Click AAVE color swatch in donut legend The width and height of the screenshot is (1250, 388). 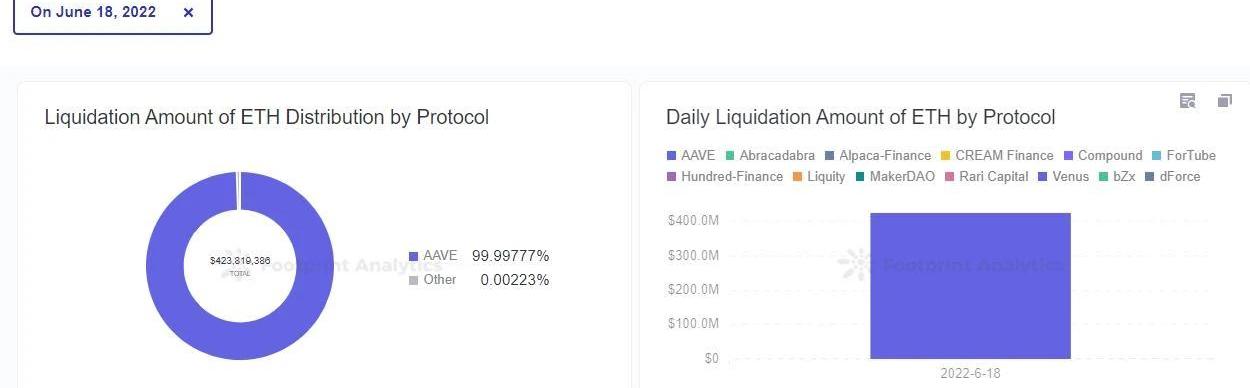coord(414,257)
